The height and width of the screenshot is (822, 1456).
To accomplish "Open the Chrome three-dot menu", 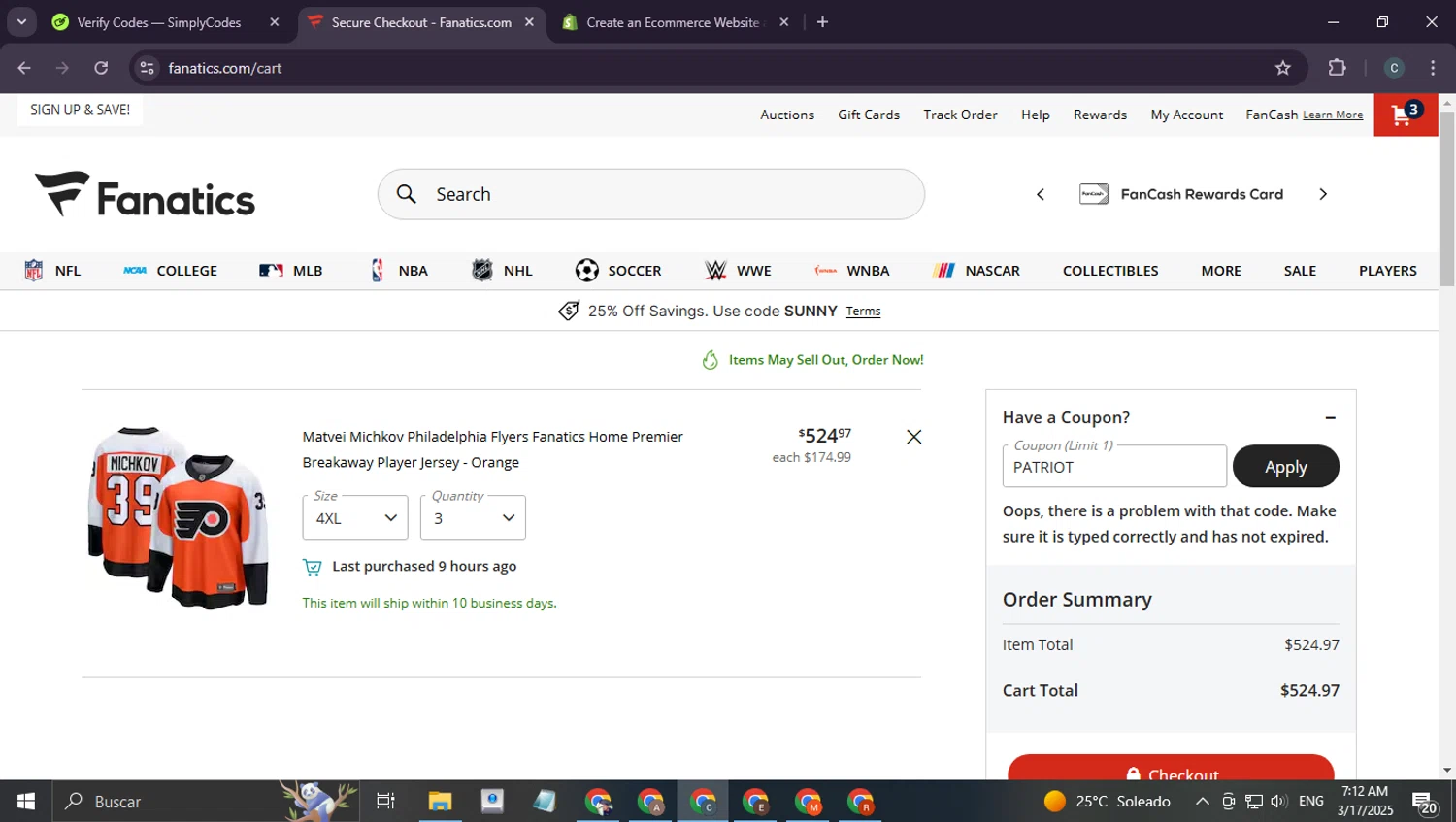I will pyautogui.click(x=1433, y=68).
